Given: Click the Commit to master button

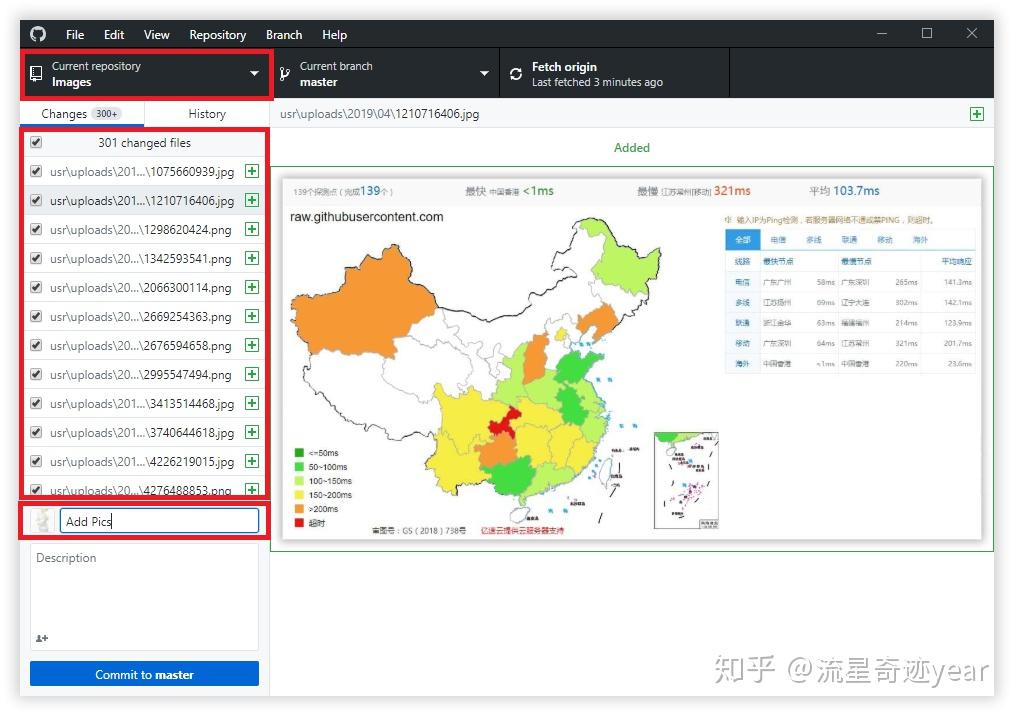Looking at the screenshot, I should click(x=143, y=673).
